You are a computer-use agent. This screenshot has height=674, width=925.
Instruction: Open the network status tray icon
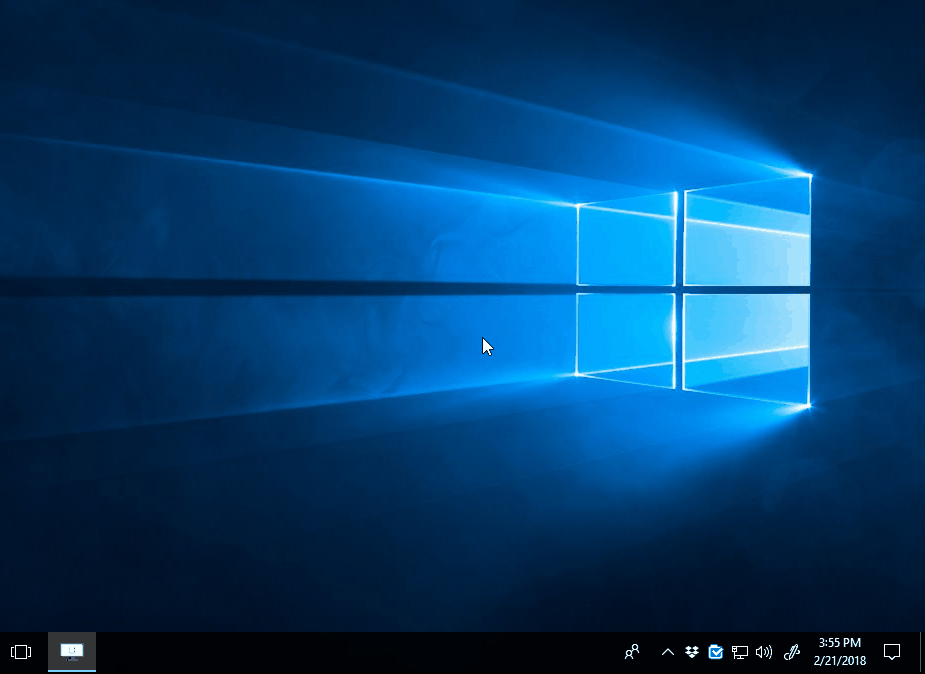coord(740,652)
